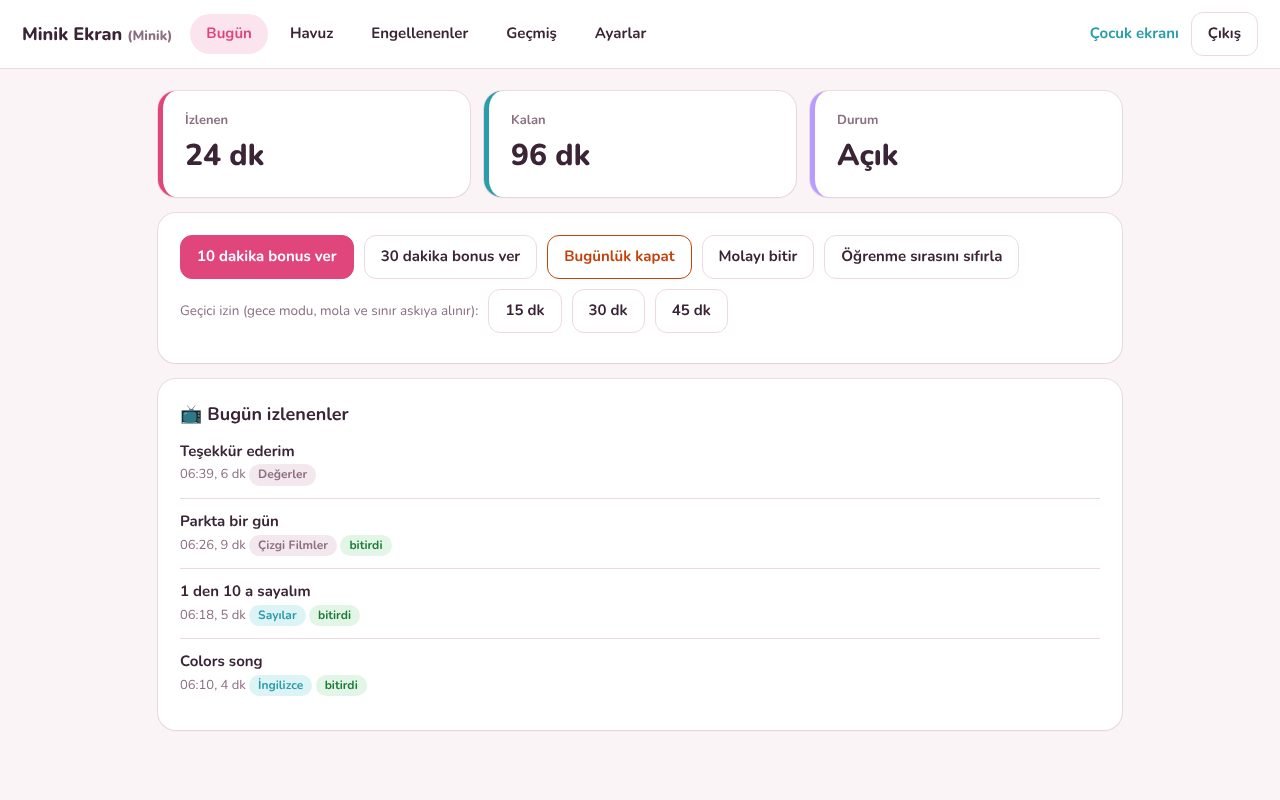The height and width of the screenshot is (800, 1280).
Task: Go to the Geçmiş tab
Action: tap(531, 34)
